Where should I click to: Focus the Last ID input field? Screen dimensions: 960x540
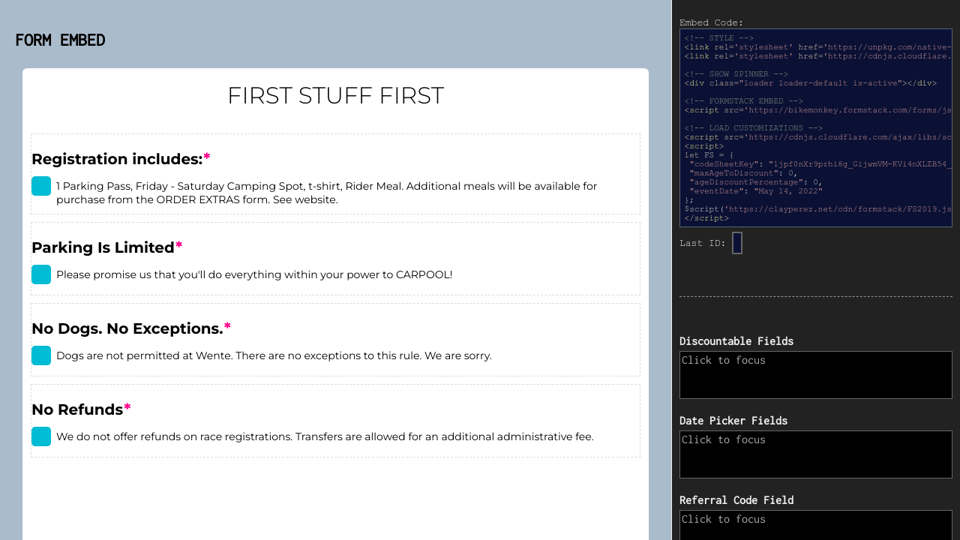tap(737, 243)
